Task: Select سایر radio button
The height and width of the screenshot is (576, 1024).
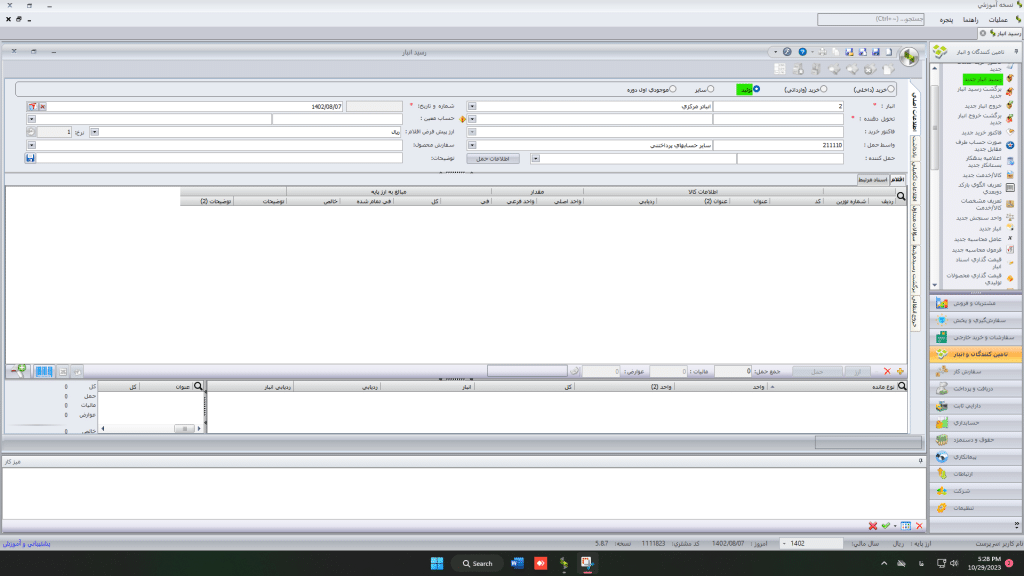Action: coord(711,89)
